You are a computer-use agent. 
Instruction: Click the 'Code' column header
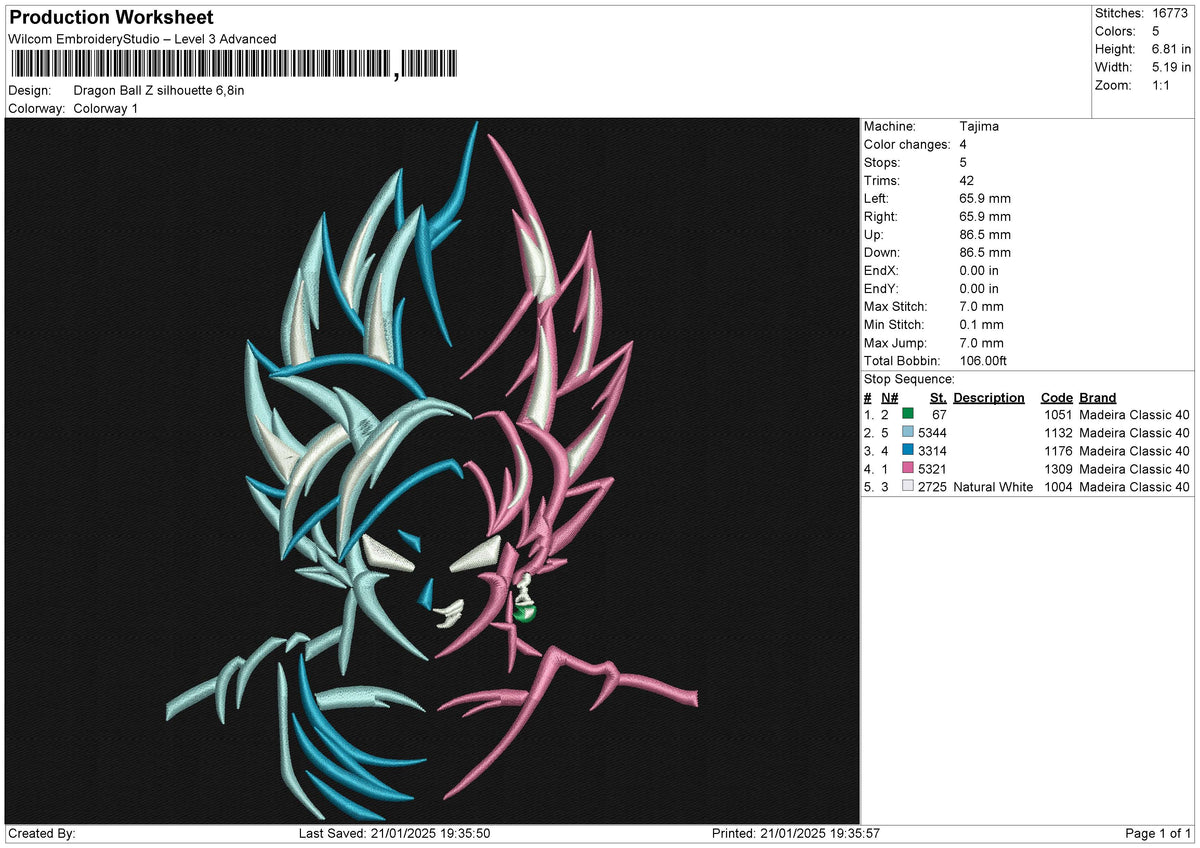[x=1057, y=397]
